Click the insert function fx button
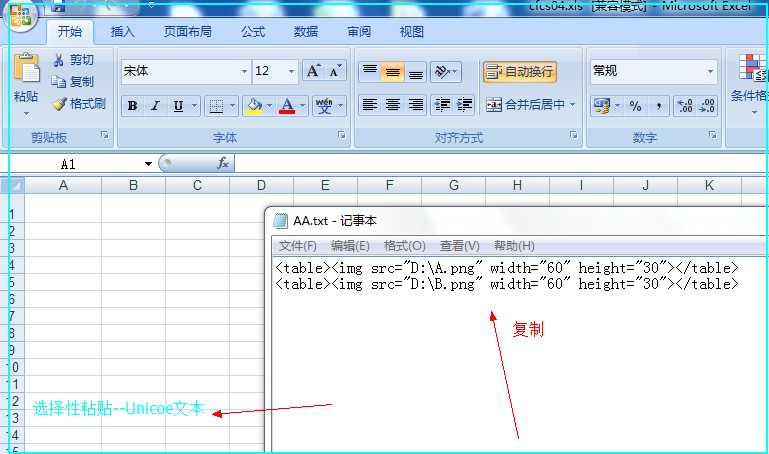Image resolution: width=769 pixels, height=454 pixels. tap(223, 163)
